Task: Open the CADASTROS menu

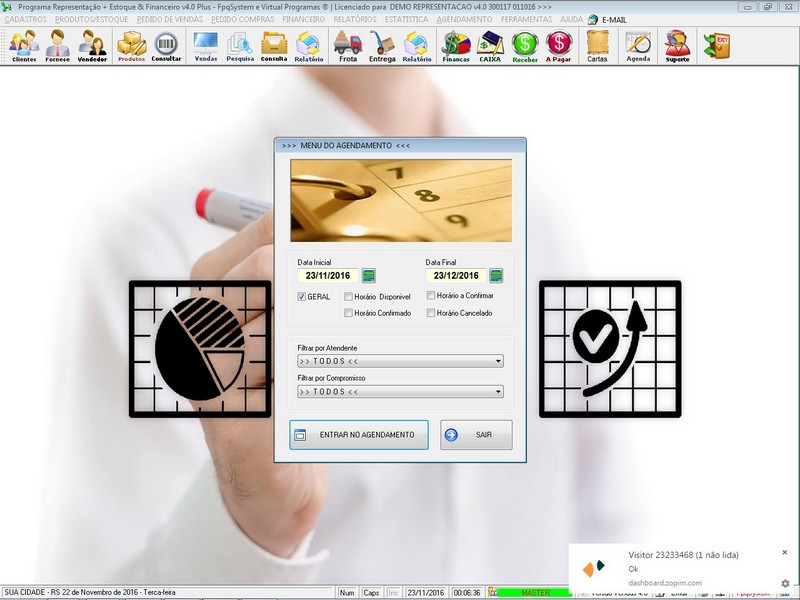Action: coord(26,19)
